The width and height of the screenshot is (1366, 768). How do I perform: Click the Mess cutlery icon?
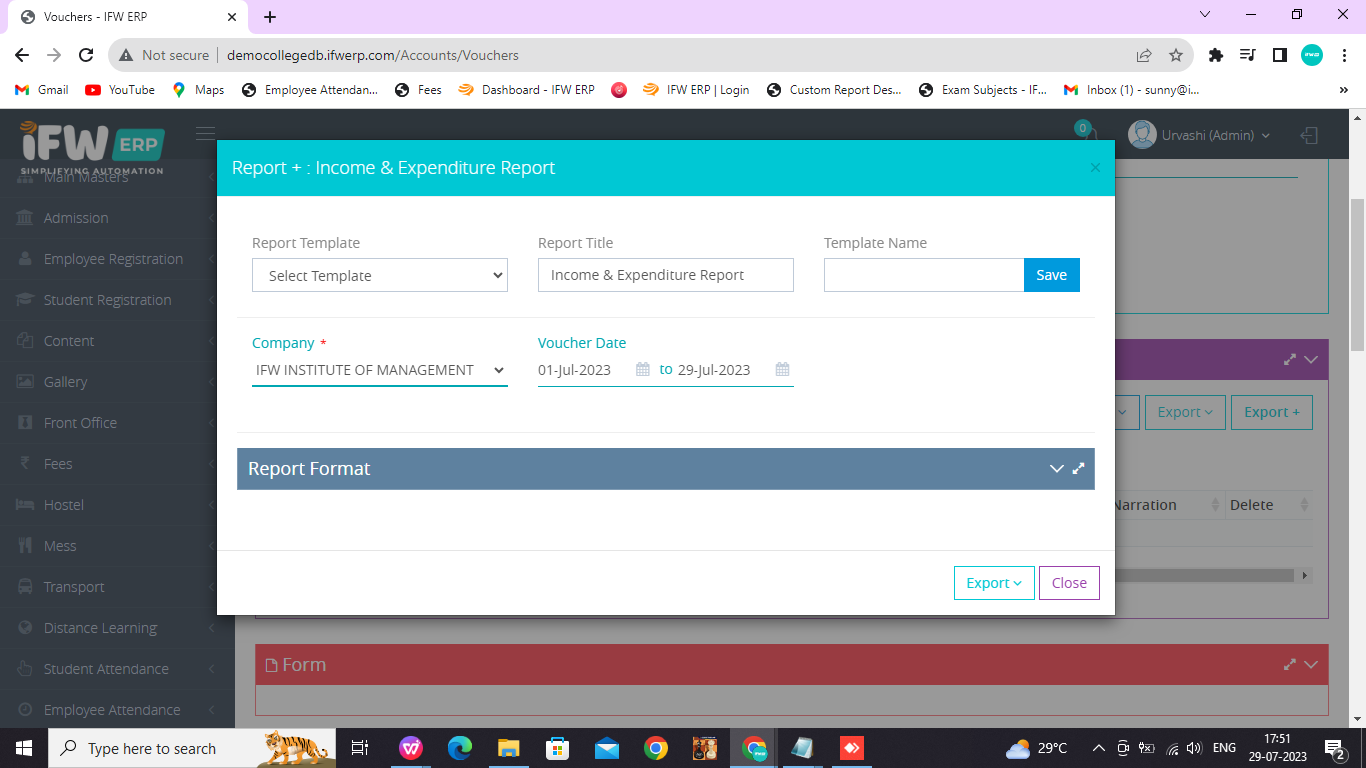[25, 546]
